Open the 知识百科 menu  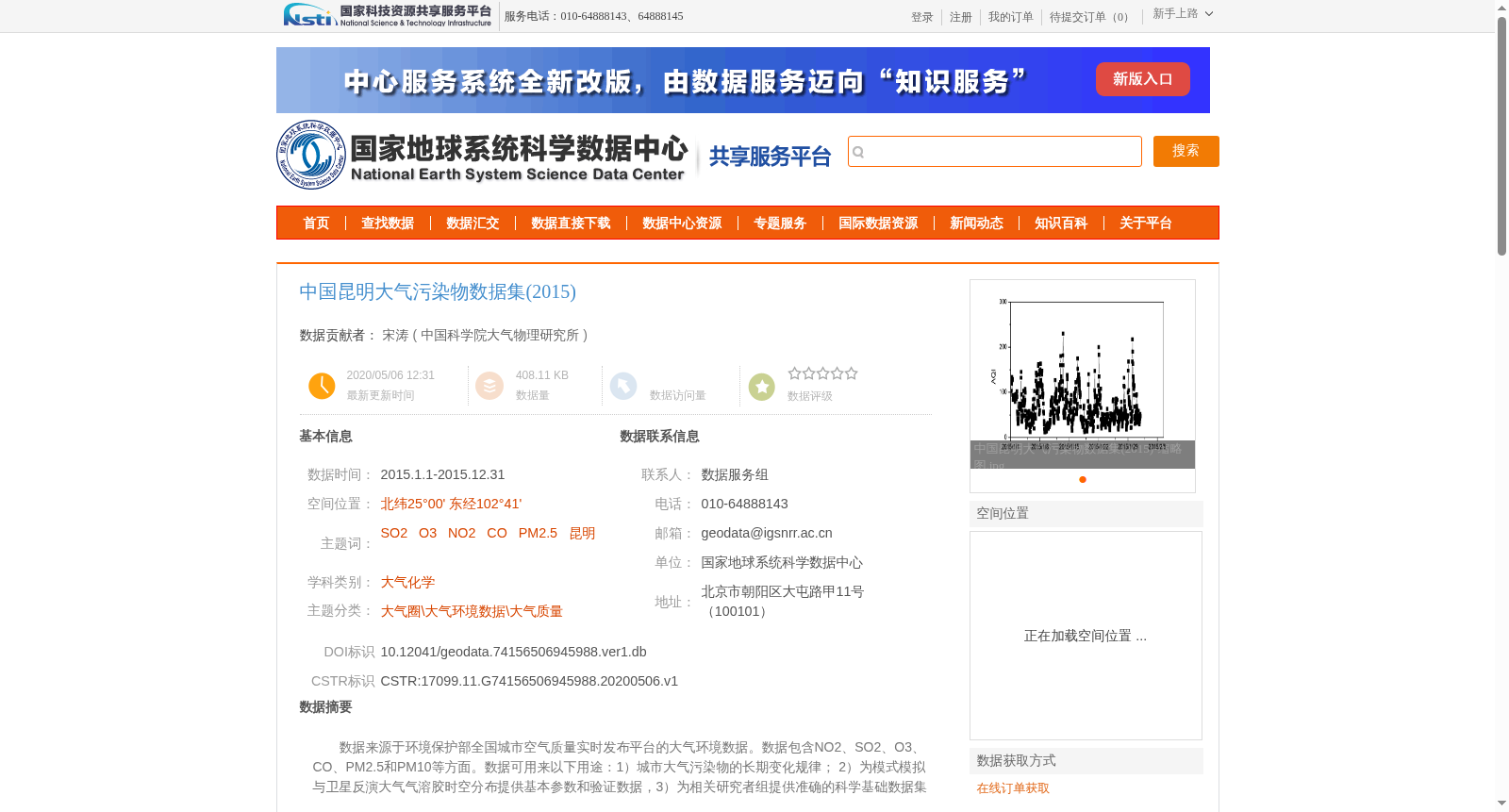[1061, 223]
